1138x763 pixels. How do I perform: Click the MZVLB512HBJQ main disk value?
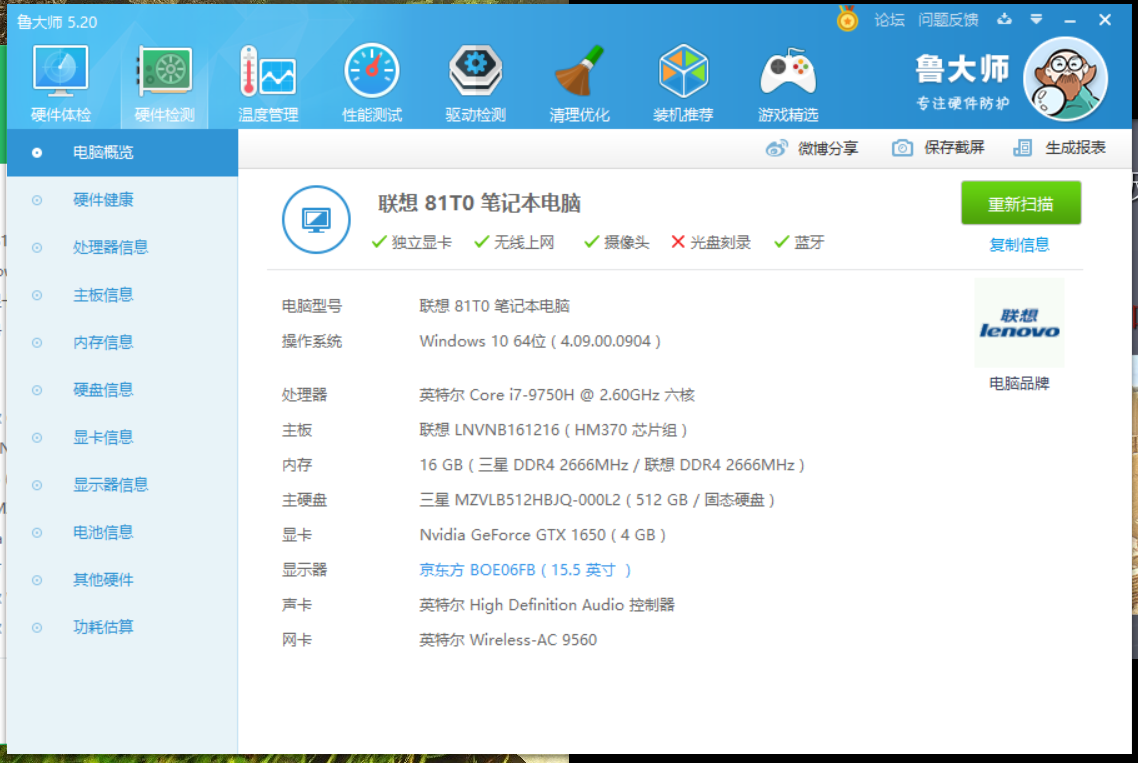[x=597, y=499]
